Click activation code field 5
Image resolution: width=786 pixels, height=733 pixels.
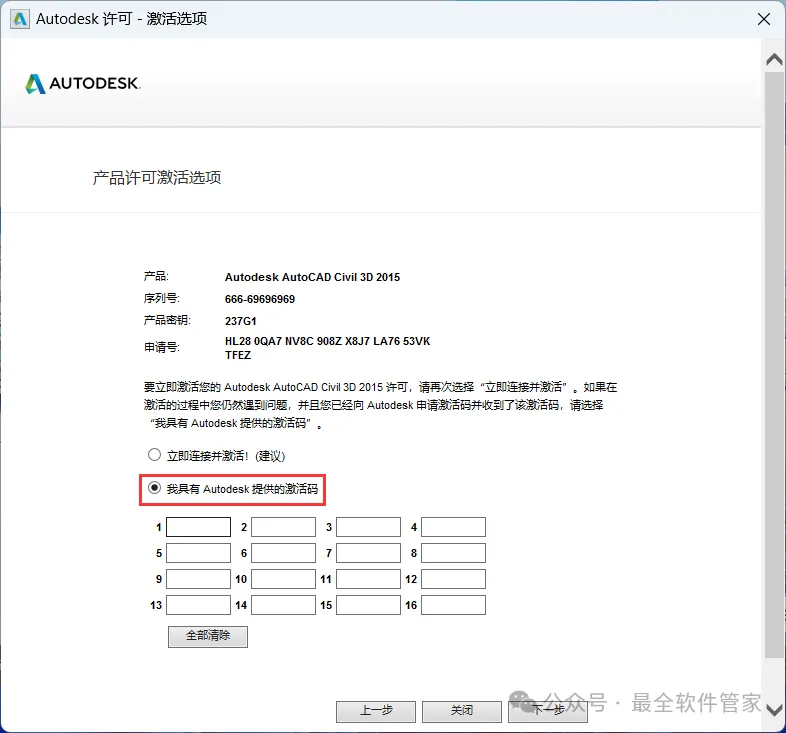pos(199,553)
